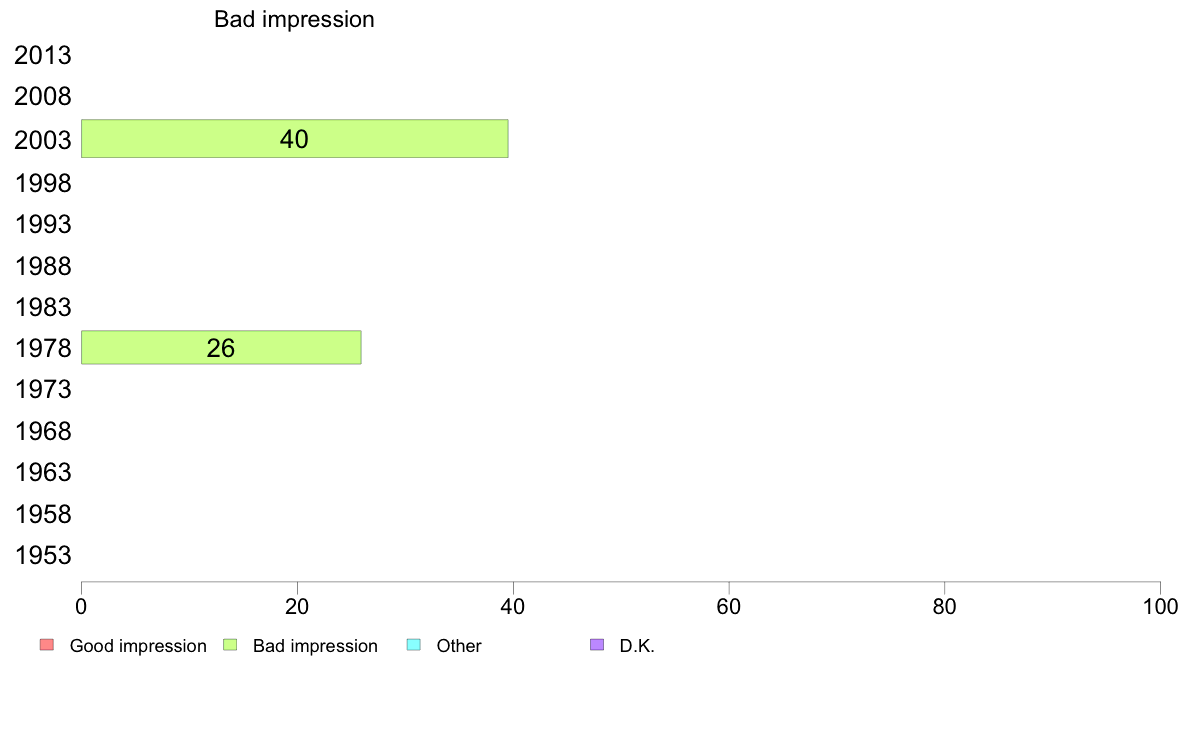Image resolution: width=1188 pixels, height=736 pixels.
Task: Click the 1998 year label
Action: [43, 183]
